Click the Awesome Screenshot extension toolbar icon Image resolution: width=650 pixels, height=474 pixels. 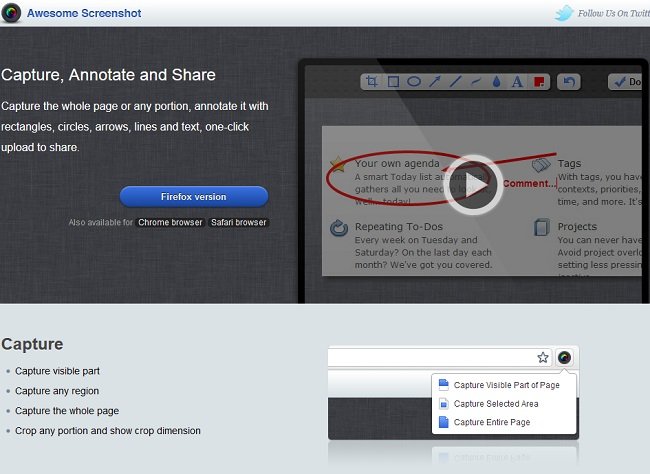click(564, 357)
